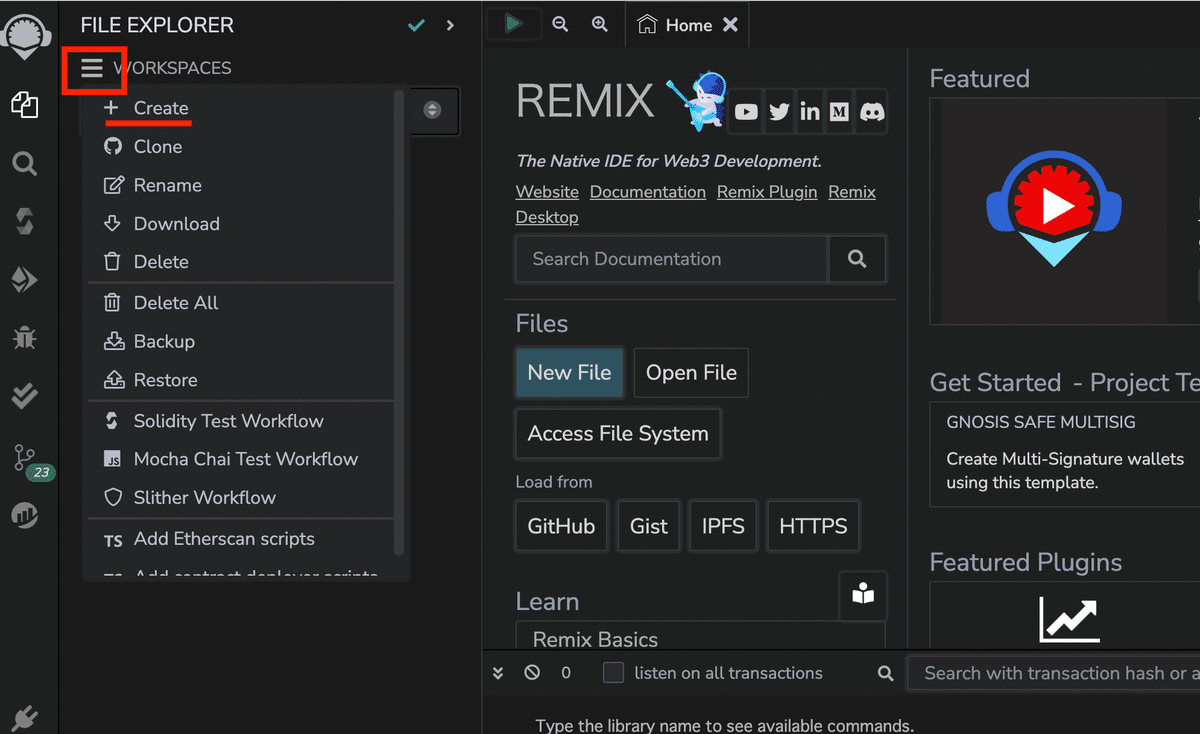This screenshot has height=734, width=1200.
Task: Enable listen on all transactions checkbox
Action: point(614,673)
